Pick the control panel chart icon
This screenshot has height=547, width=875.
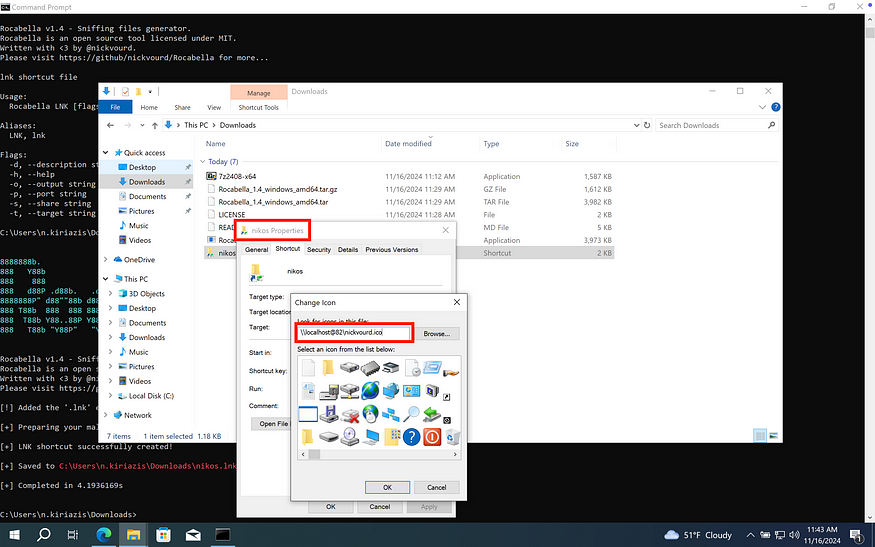[x=411, y=391]
